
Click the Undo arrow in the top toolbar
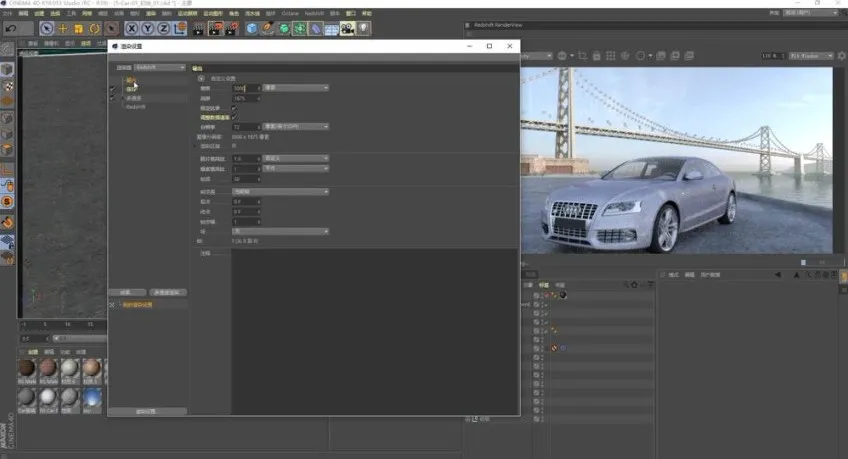[x=11, y=29]
